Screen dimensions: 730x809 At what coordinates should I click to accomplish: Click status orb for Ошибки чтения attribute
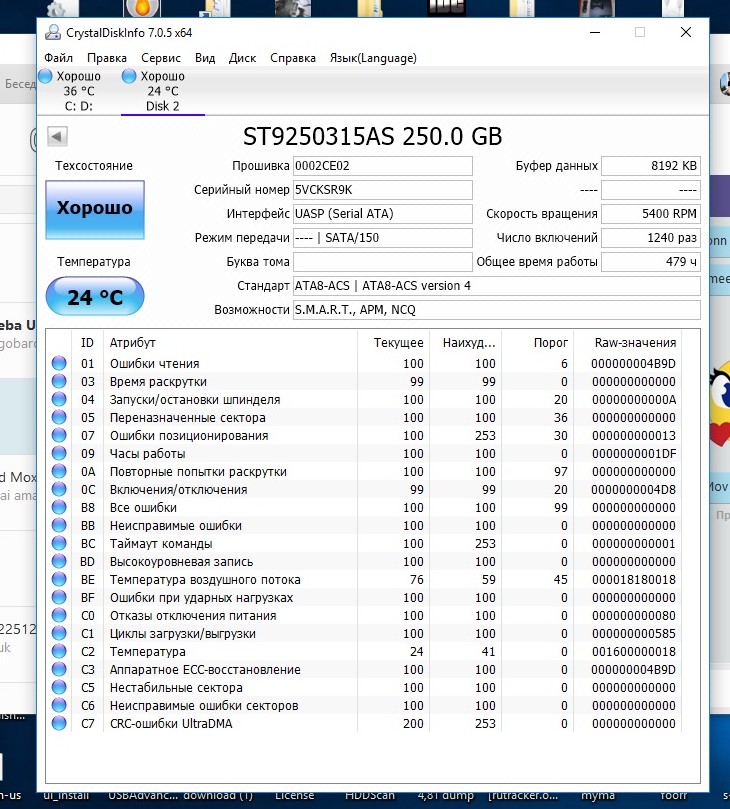coord(59,364)
